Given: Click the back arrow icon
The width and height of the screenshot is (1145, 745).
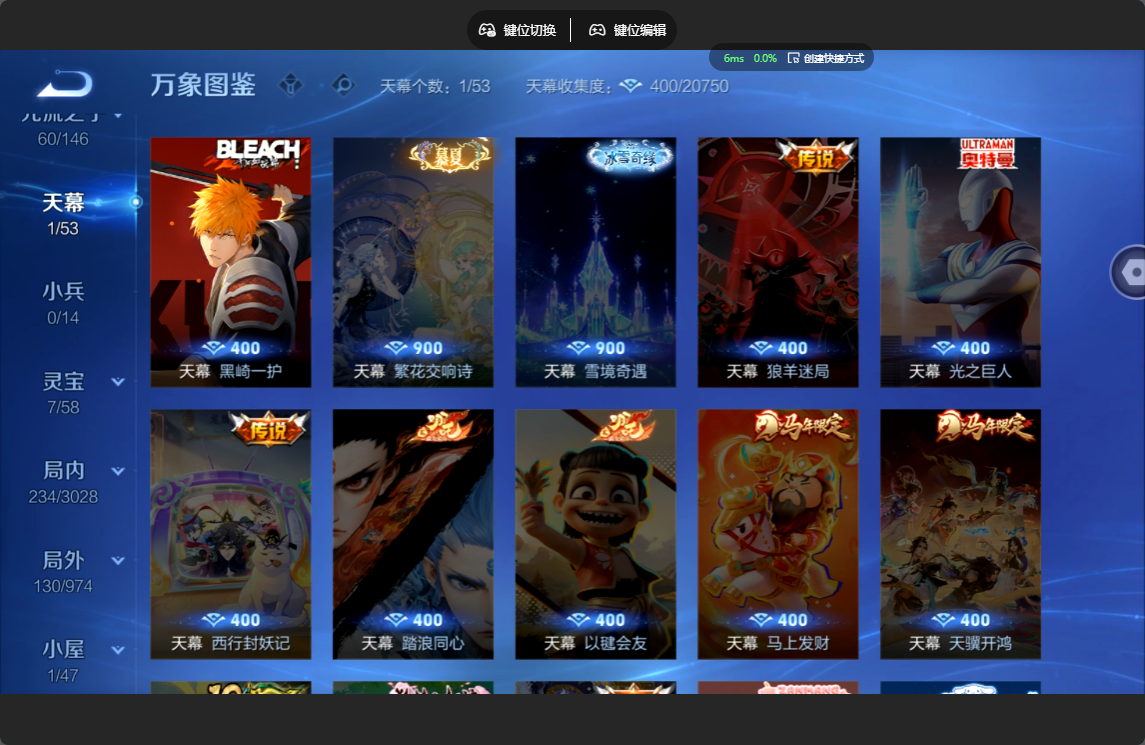Looking at the screenshot, I should 65,84.
